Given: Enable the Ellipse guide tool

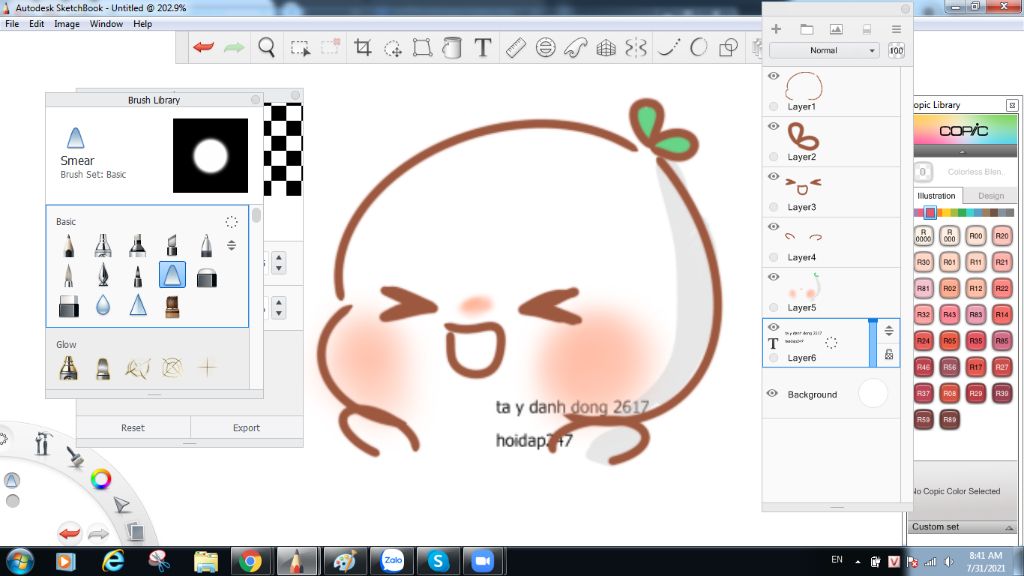Looking at the screenshot, I should [545, 47].
